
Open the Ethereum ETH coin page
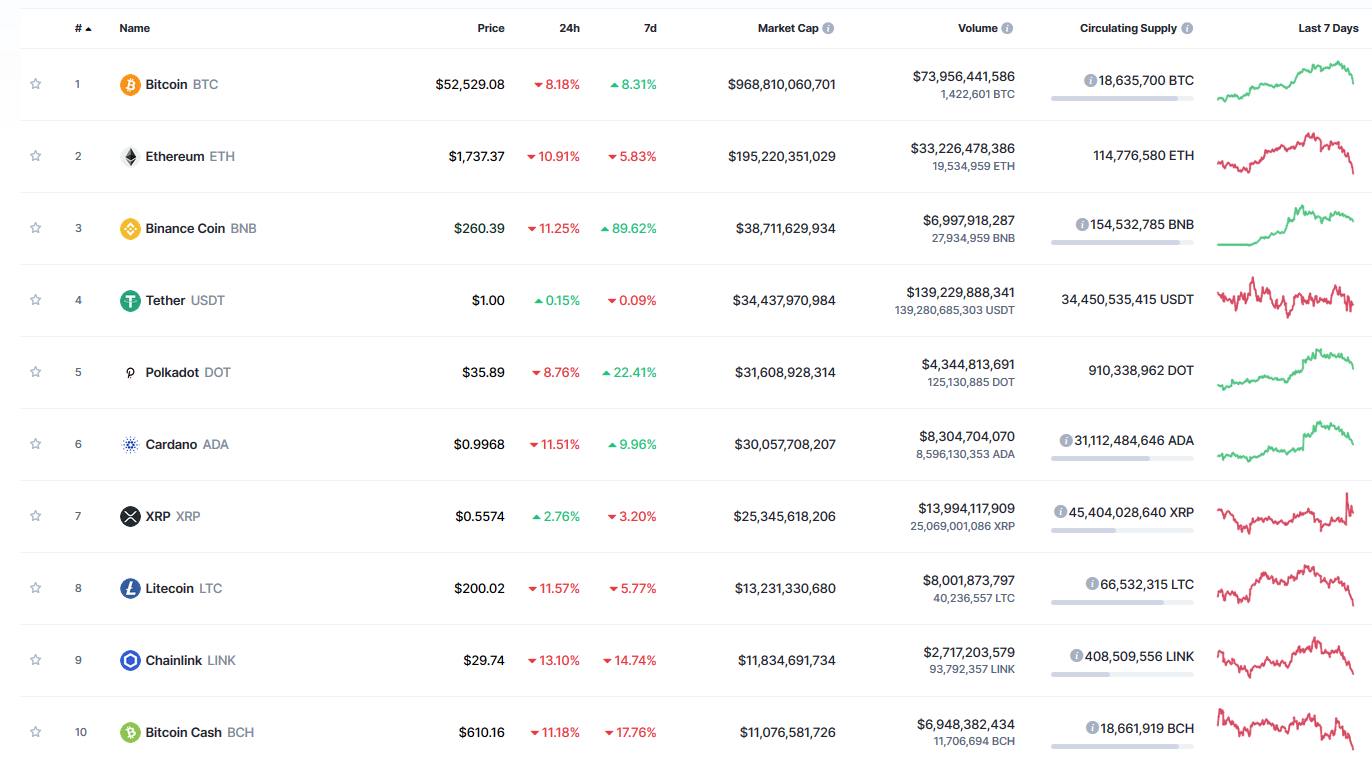(x=190, y=157)
